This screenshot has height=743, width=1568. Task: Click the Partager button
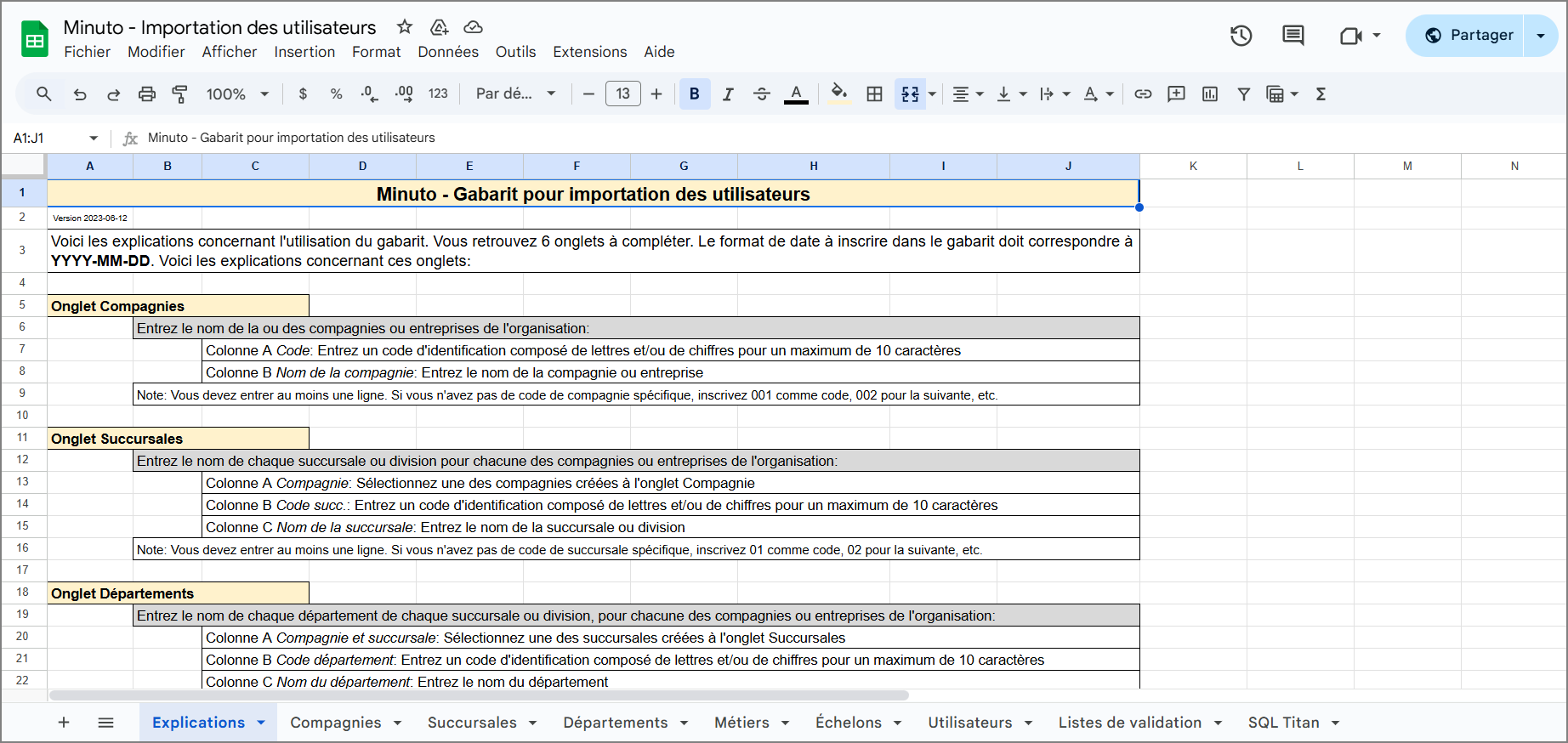[1469, 36]
